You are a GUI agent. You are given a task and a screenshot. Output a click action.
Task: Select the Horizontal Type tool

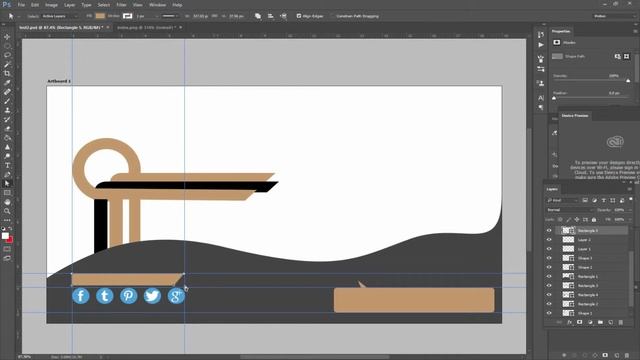7,165
